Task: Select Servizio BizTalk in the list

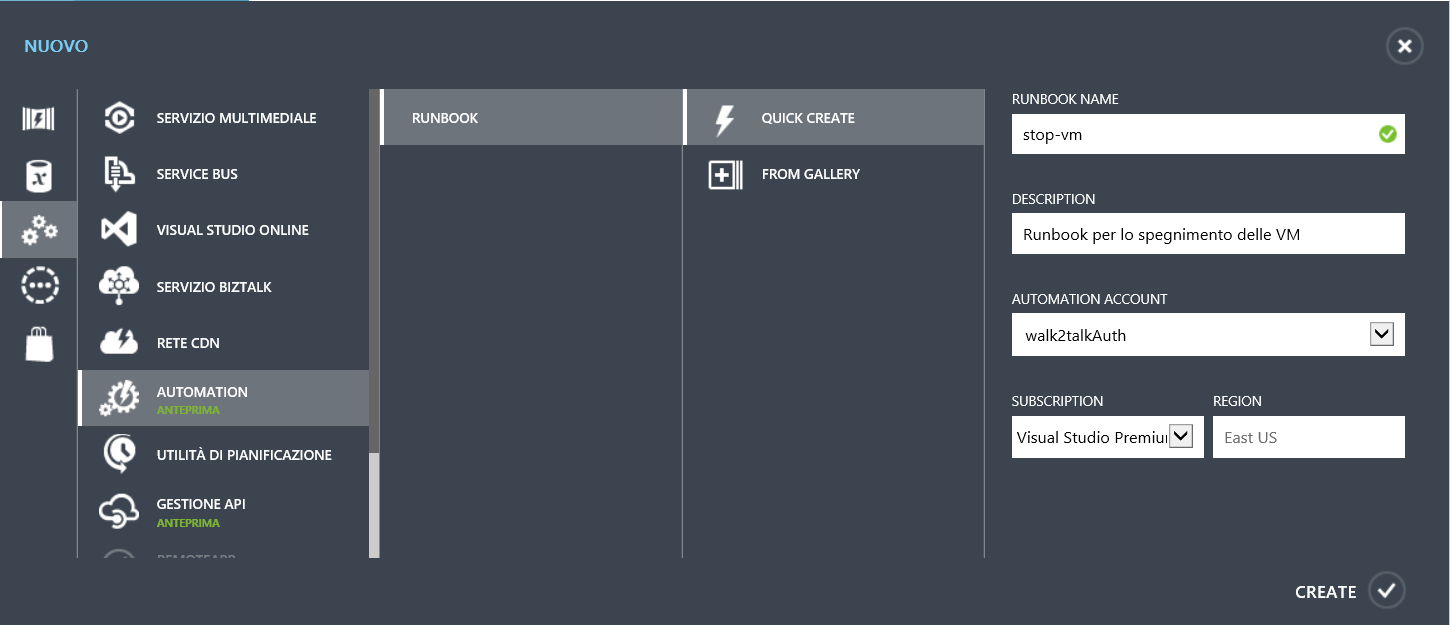Action: pos(223,287)
